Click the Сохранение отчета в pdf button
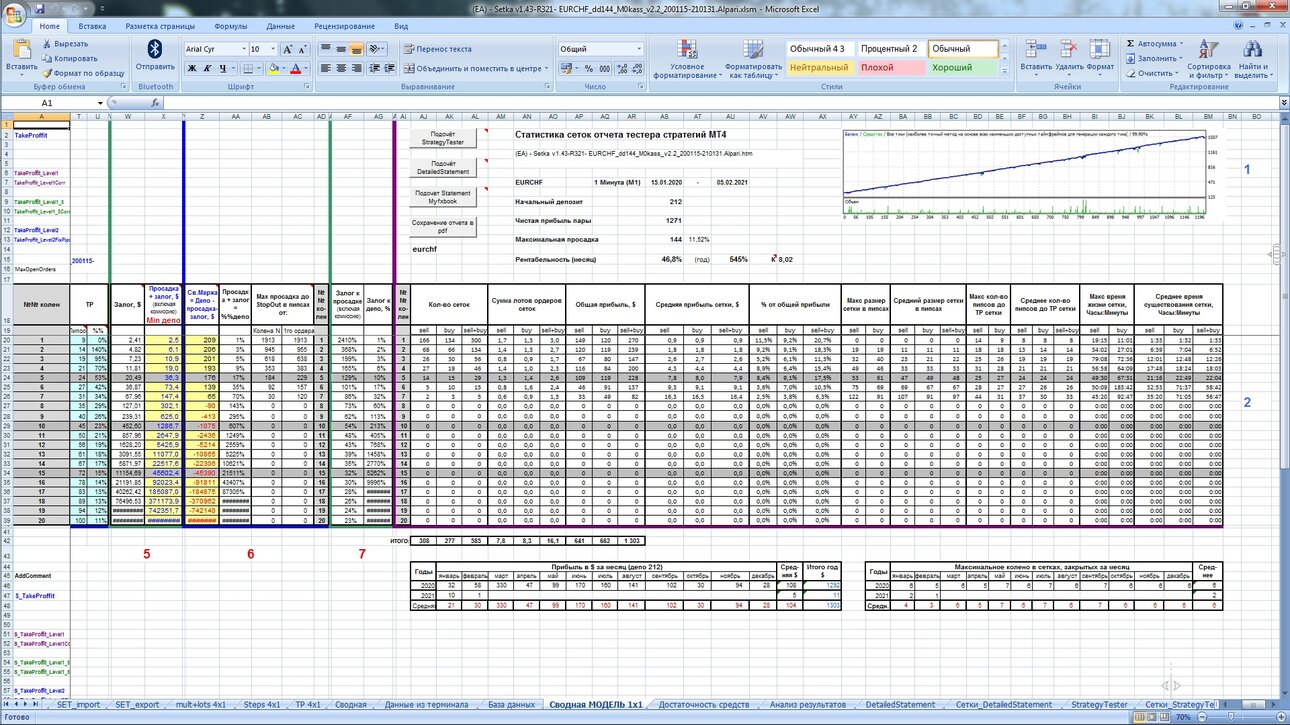This screenshot has height=725, width=1290. tap(443, 226)
